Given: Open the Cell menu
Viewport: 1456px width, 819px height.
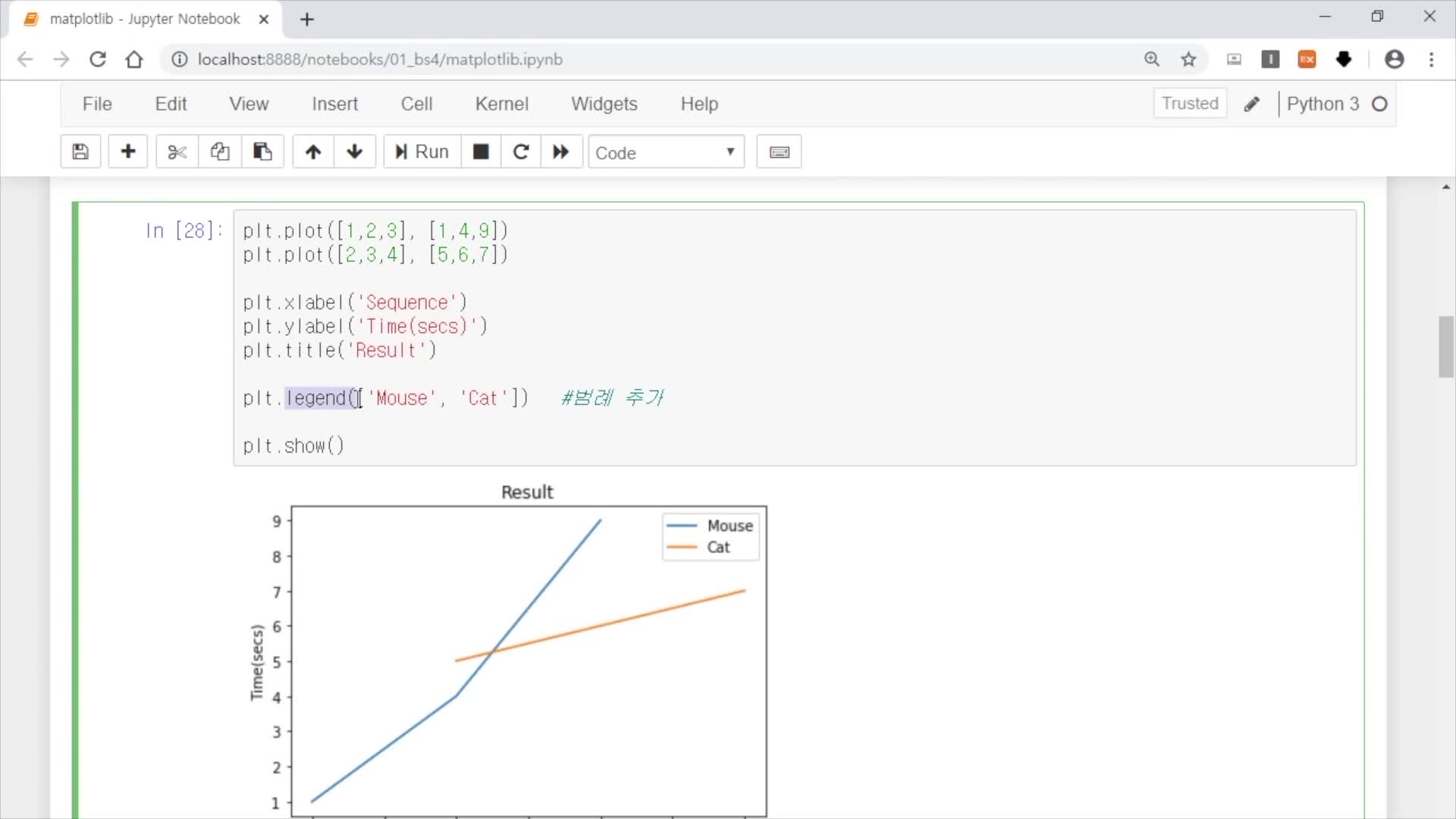Looking at the screenshot, I should tap(416, 104).
